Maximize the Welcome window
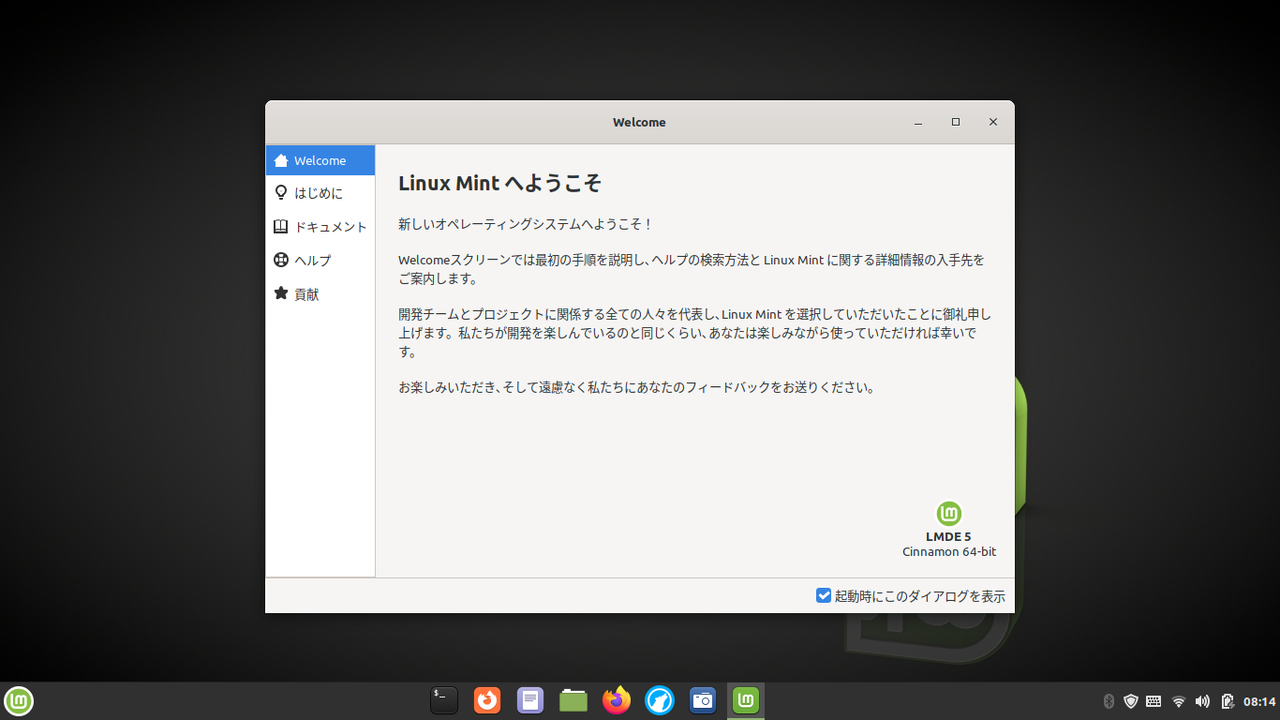This screenshot has height=720, width=1280. pyautogui.click(x=955, y=122)
